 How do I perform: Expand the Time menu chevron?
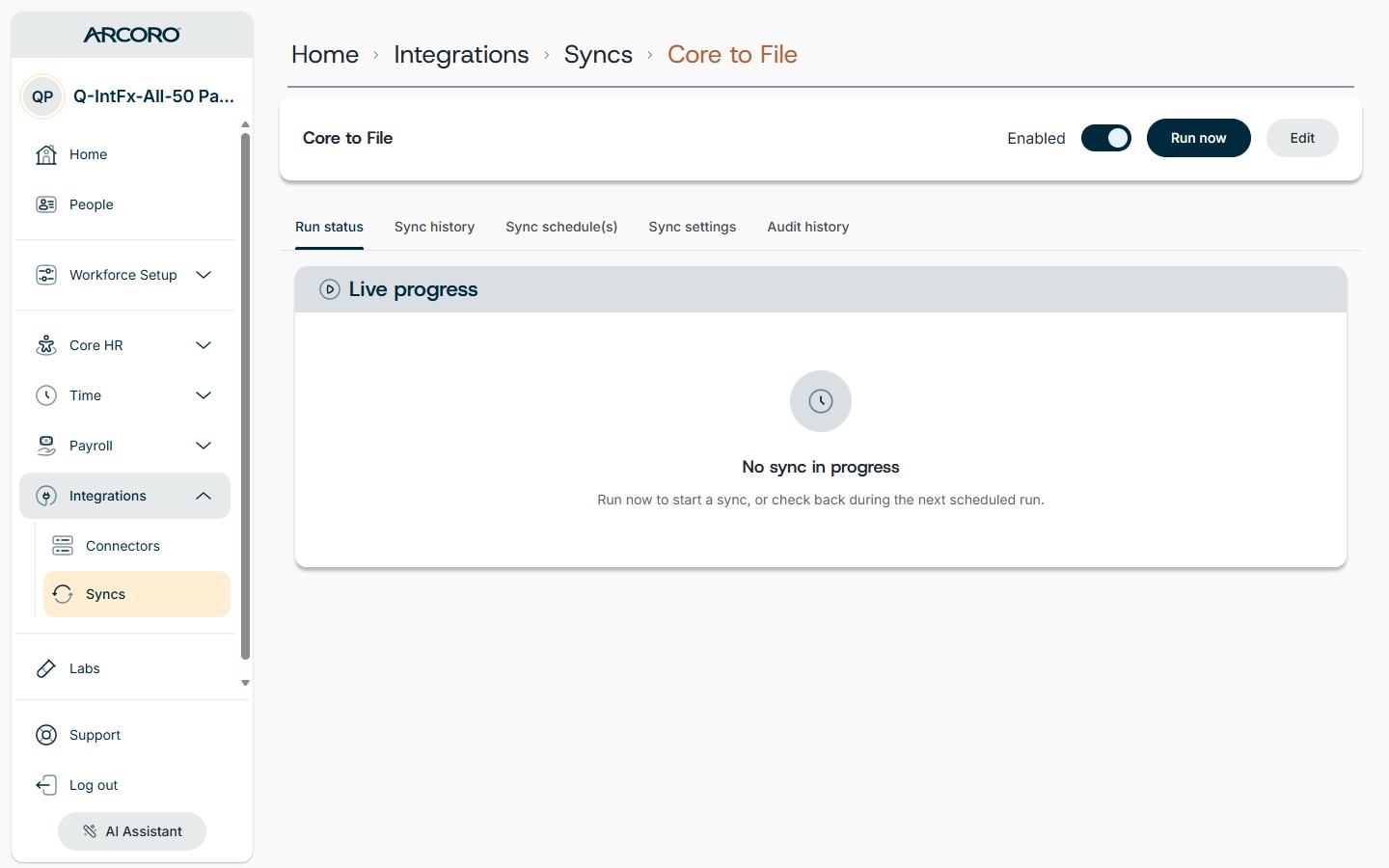tap(204, 395)
